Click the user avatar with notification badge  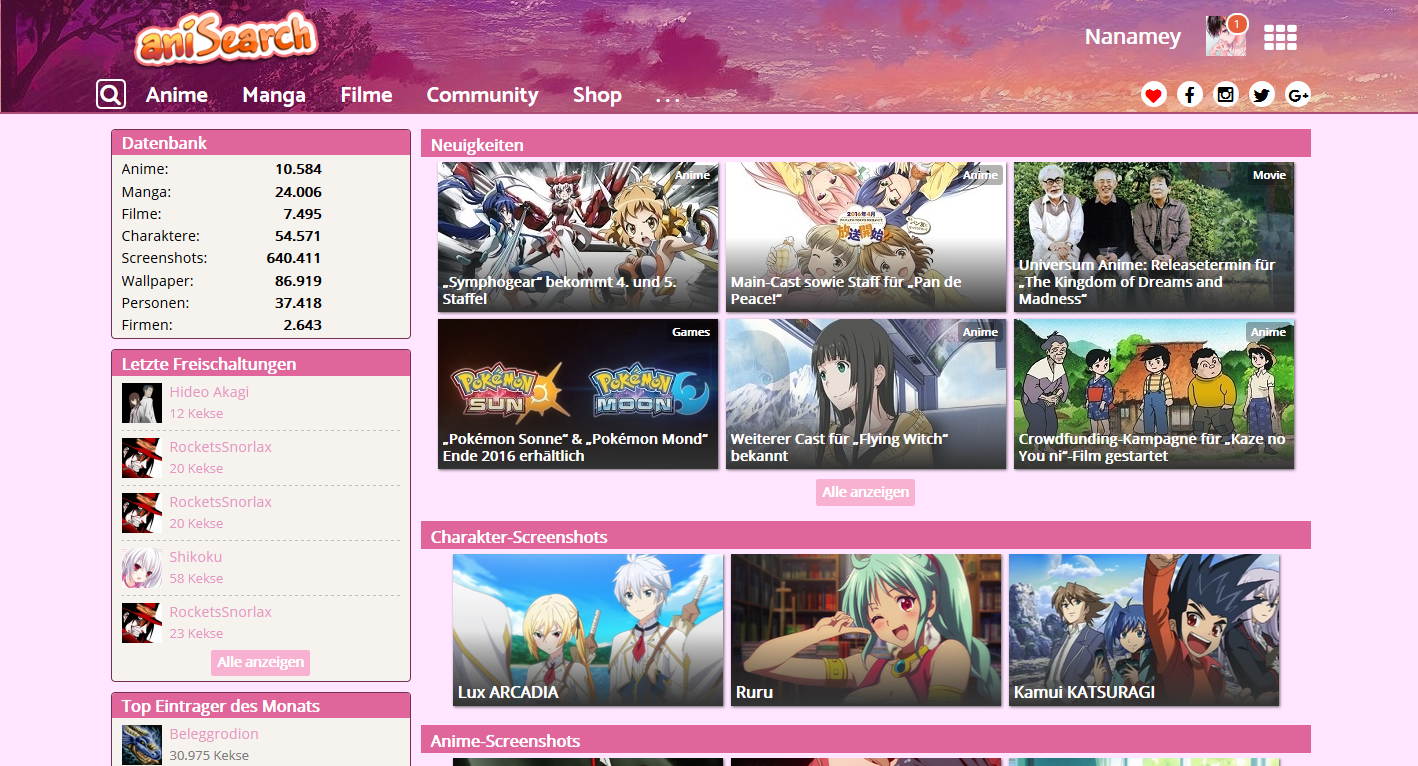click(1224, 37)
